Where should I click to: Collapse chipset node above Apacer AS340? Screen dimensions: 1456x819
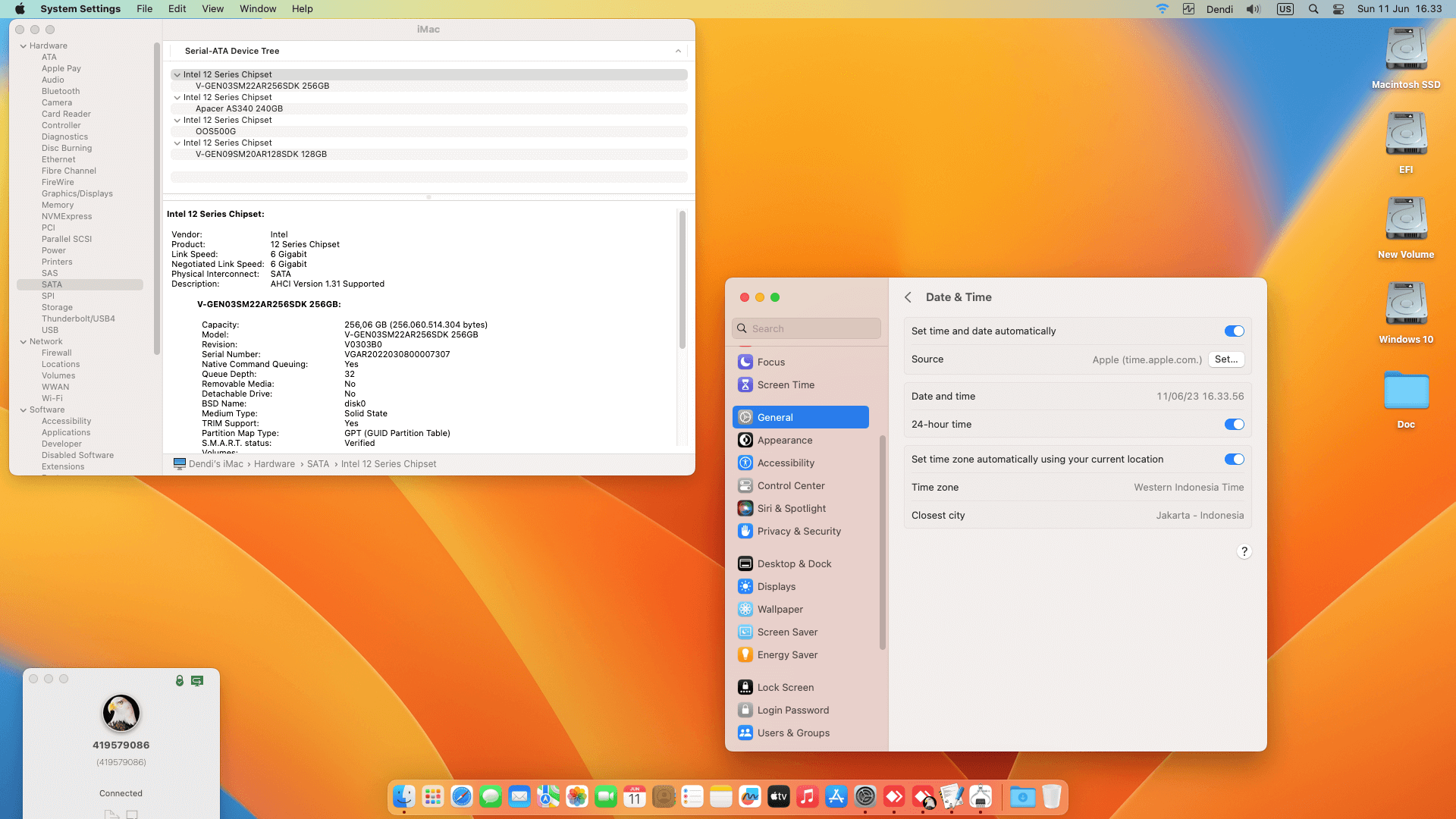tap(177, 98)
